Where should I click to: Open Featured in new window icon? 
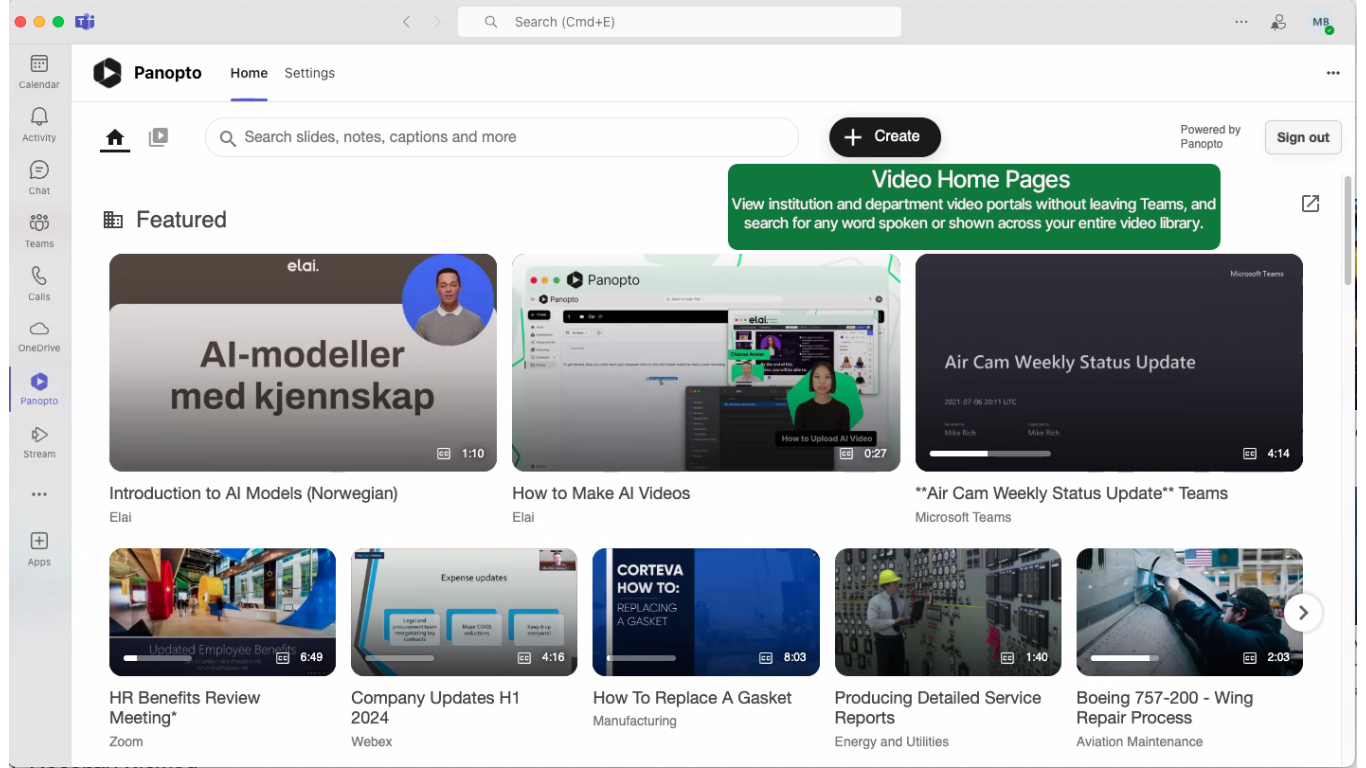pyautogui.click(x=1310, y=204)
